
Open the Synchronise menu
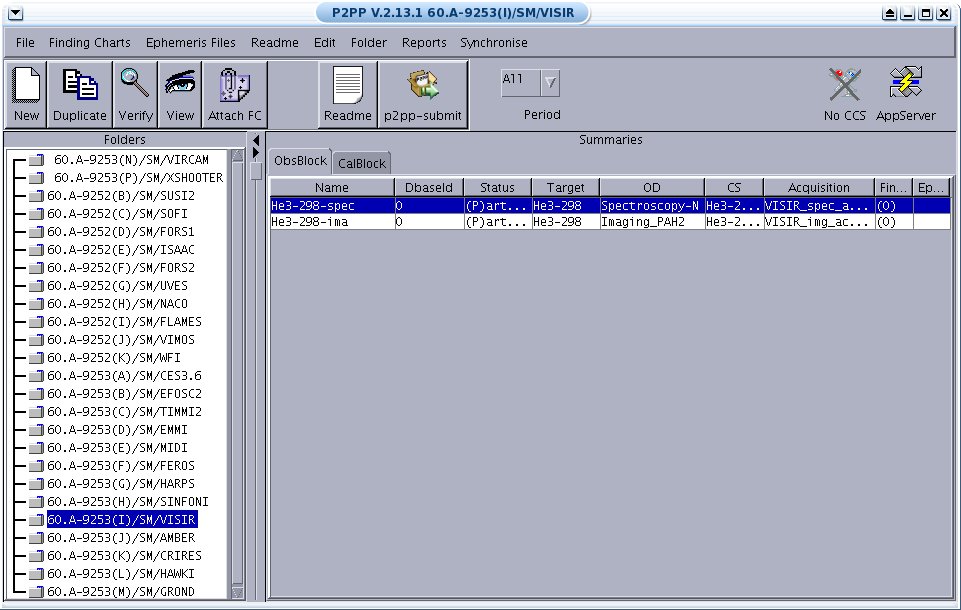pyautogui.click(x=494, y=42)
